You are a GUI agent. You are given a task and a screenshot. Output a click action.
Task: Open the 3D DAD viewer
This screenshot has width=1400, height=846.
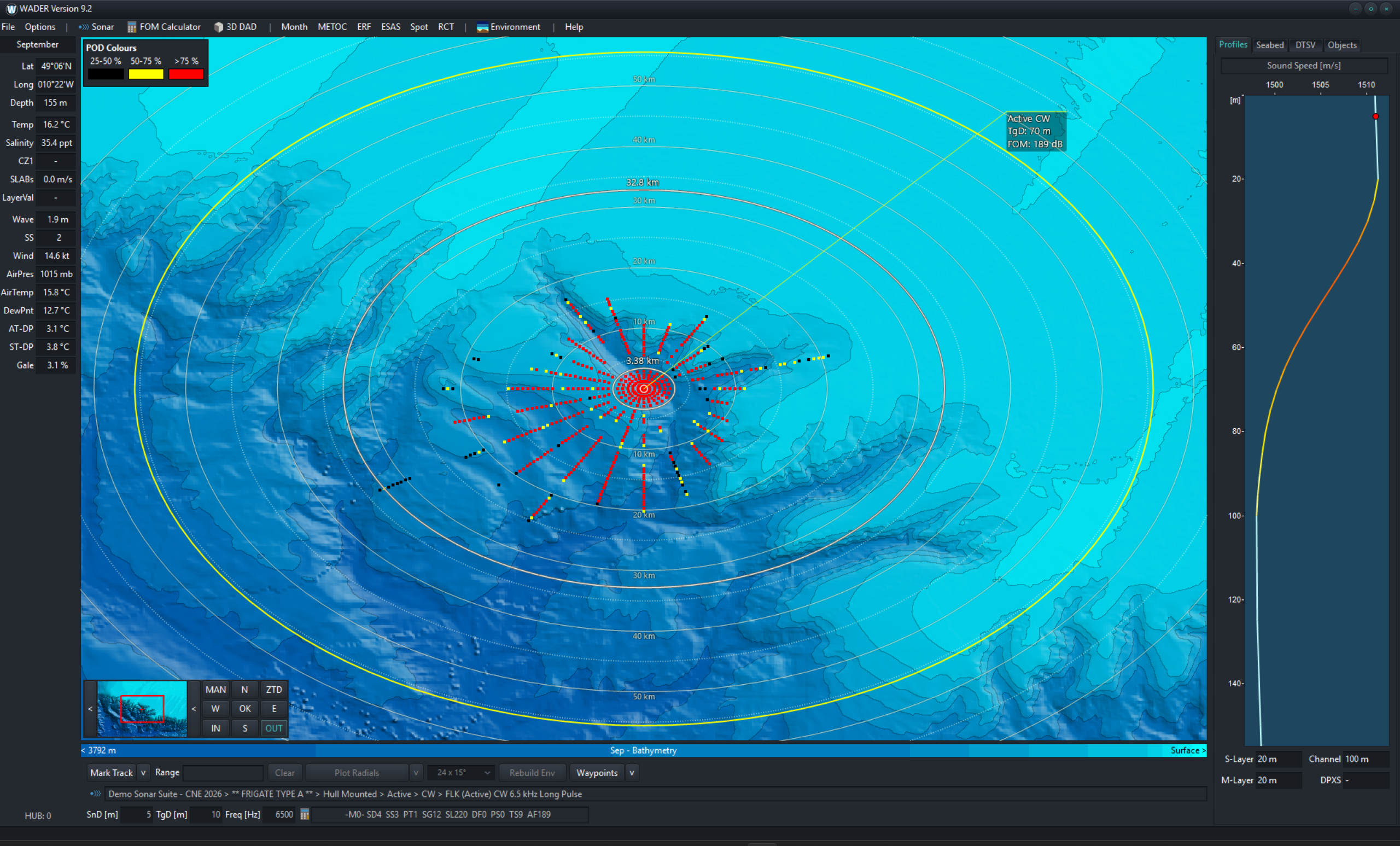pos(235,27)
